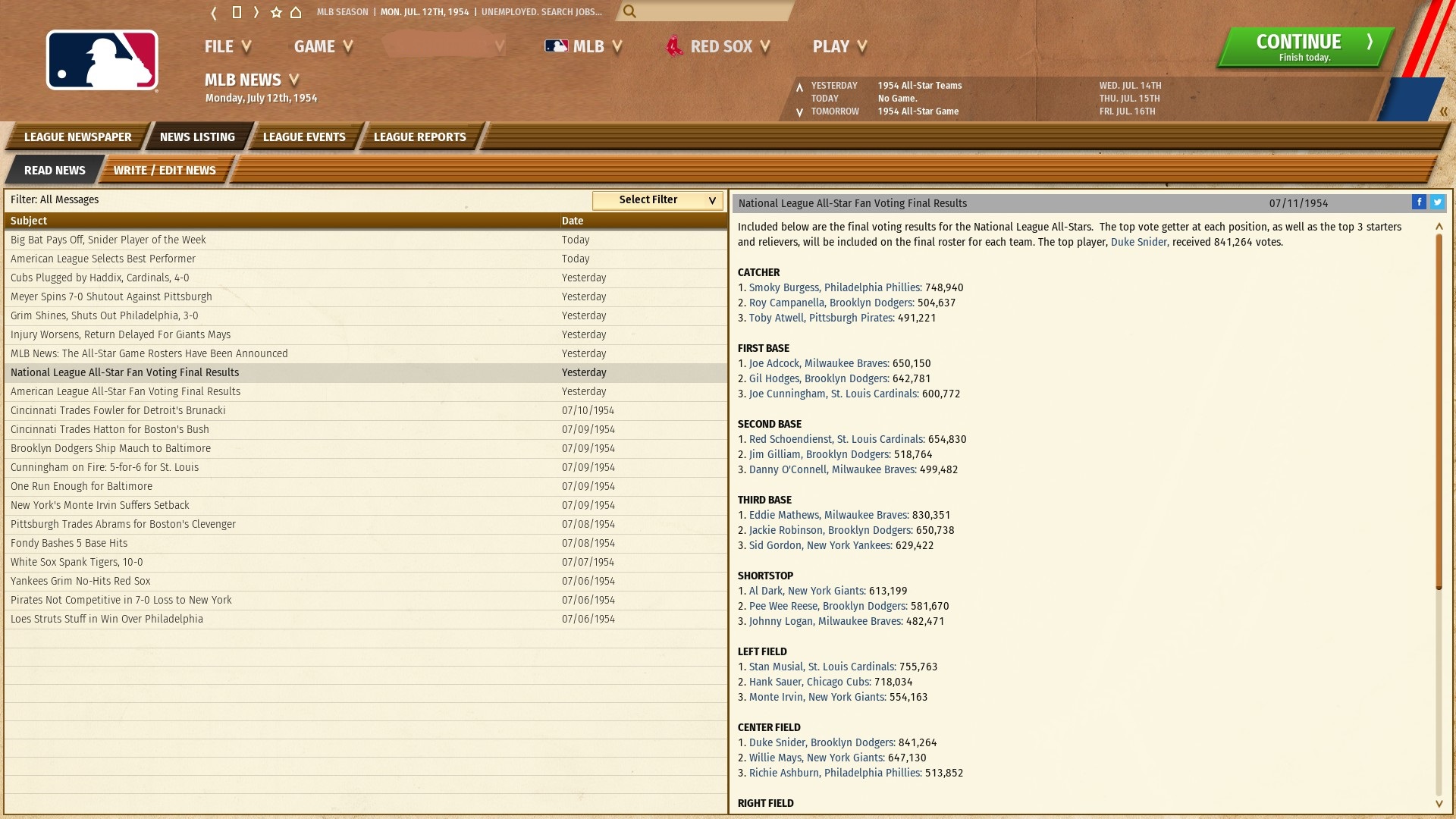The width and height of the screenshot is (1456, 819).
Task: Share article on Twitter
Action: 1437,202
